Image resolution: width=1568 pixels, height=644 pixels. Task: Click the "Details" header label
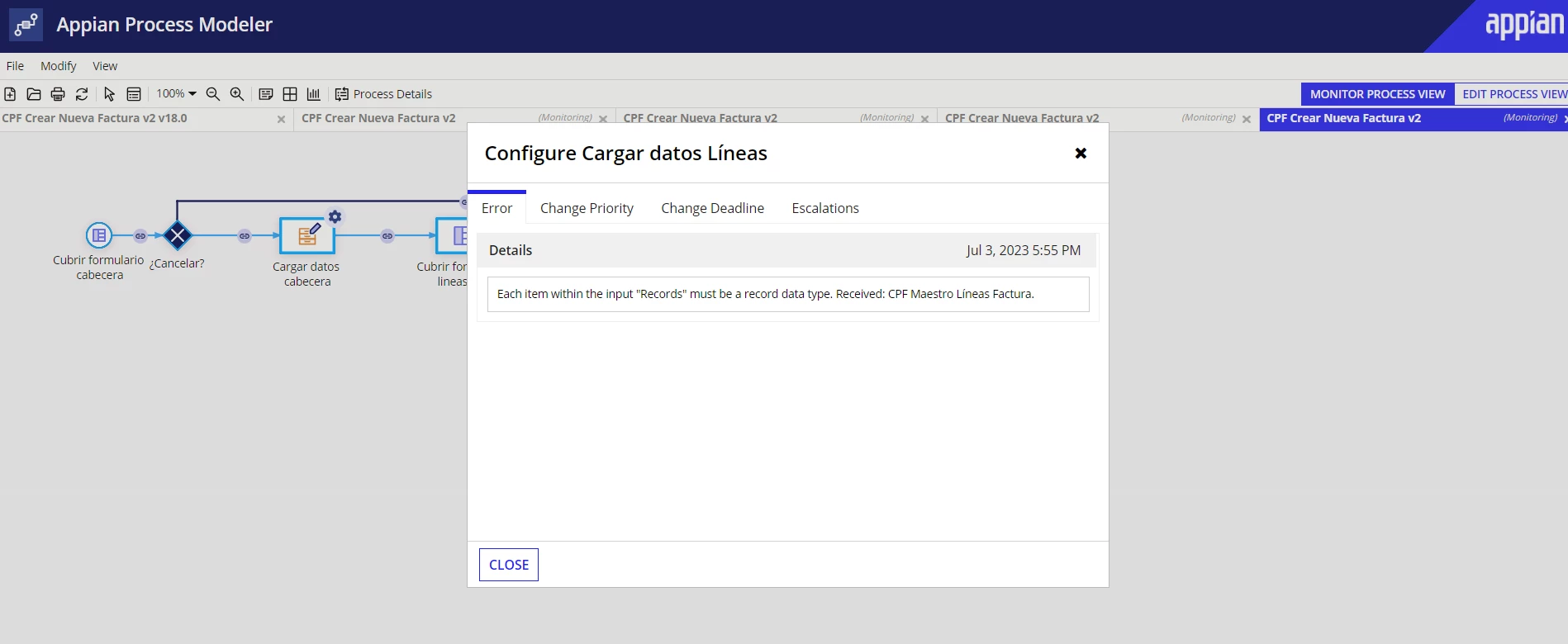[x=511, y=250]
